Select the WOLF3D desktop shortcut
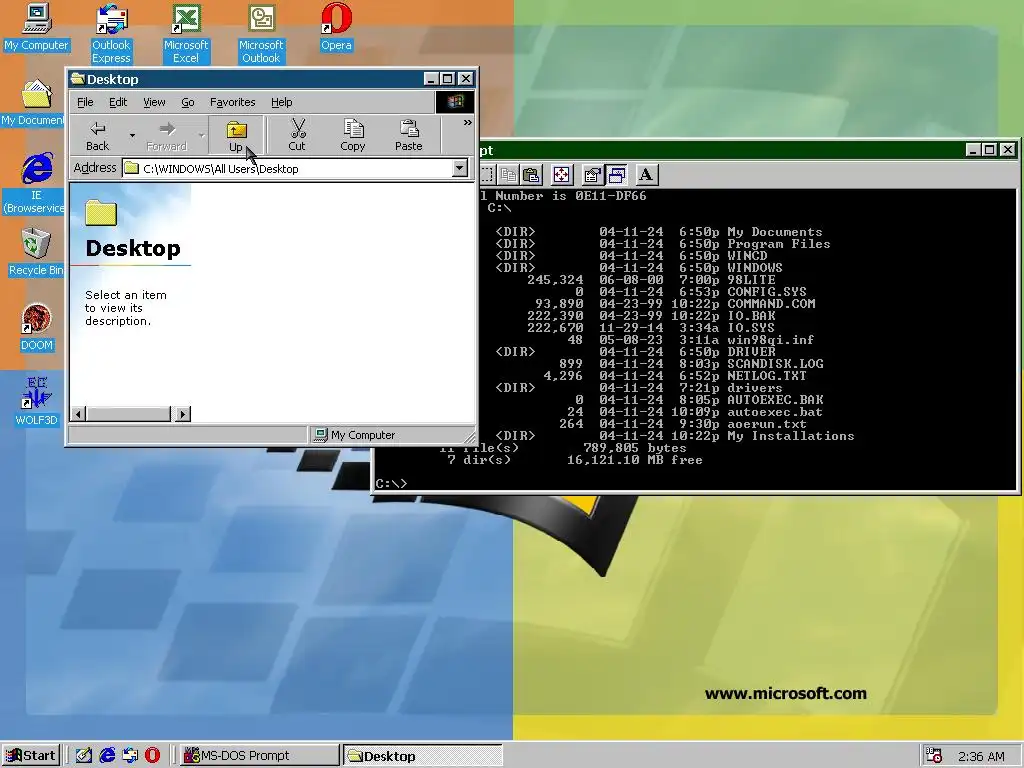The image size is (1024, 768). (x=37, y=402)
